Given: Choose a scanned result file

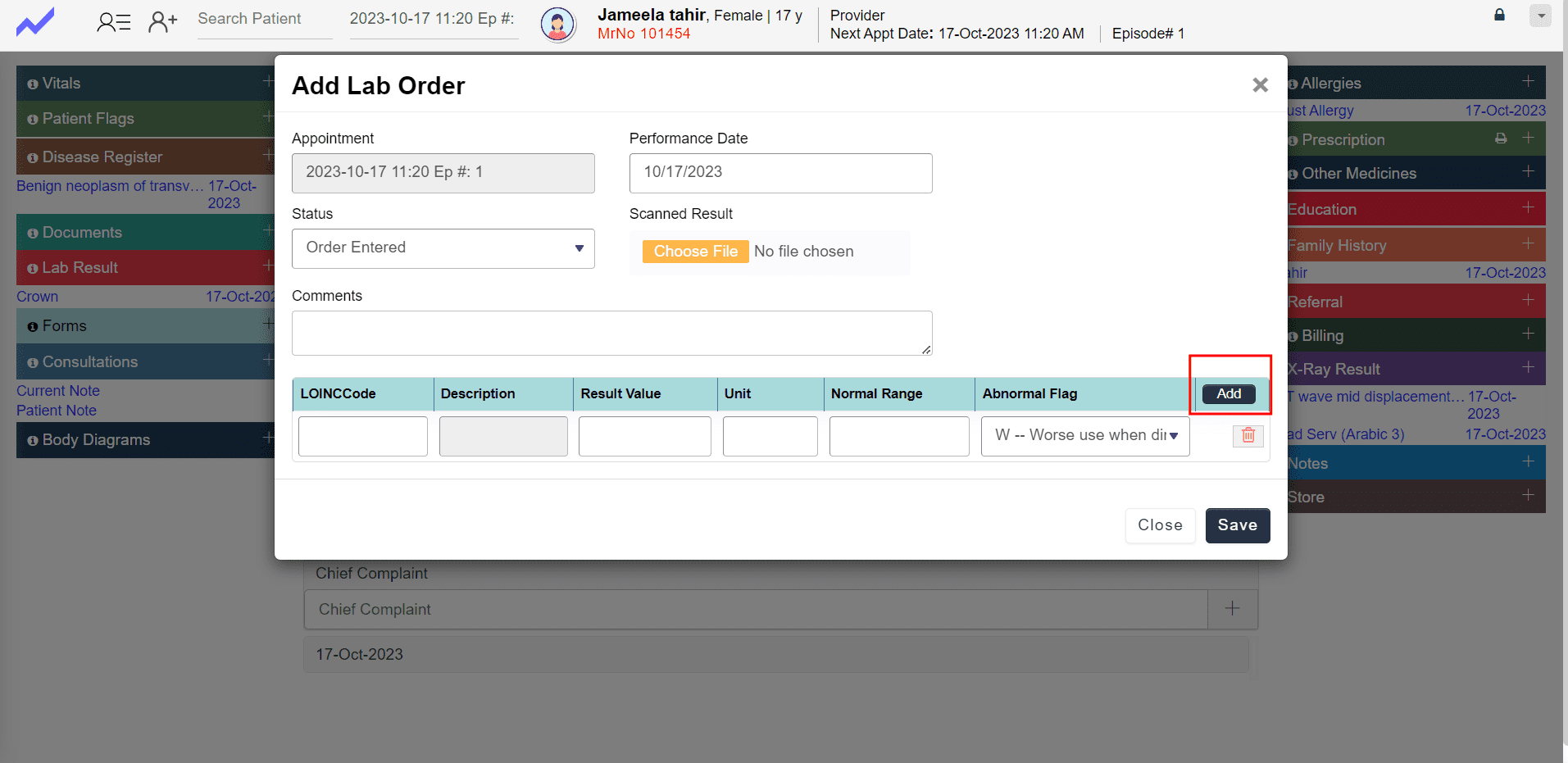Looking at the screenshot, I should [695, 252].
